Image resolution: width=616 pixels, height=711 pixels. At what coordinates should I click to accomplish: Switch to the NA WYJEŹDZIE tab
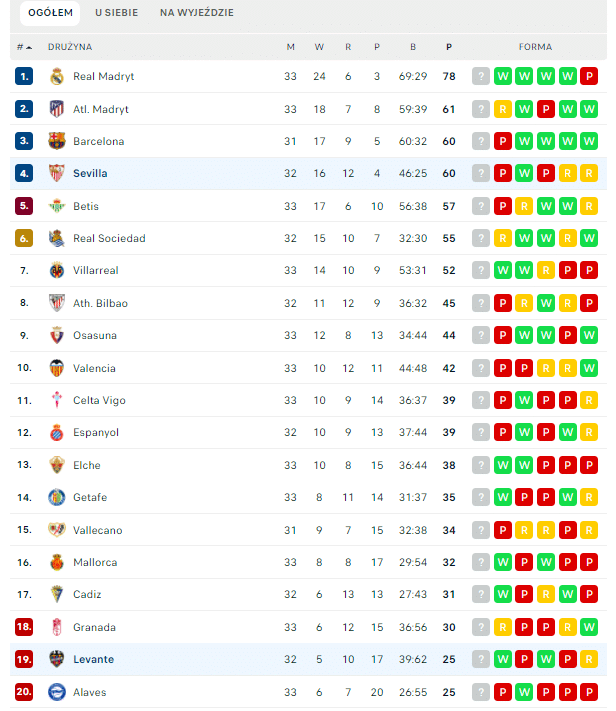197,13
